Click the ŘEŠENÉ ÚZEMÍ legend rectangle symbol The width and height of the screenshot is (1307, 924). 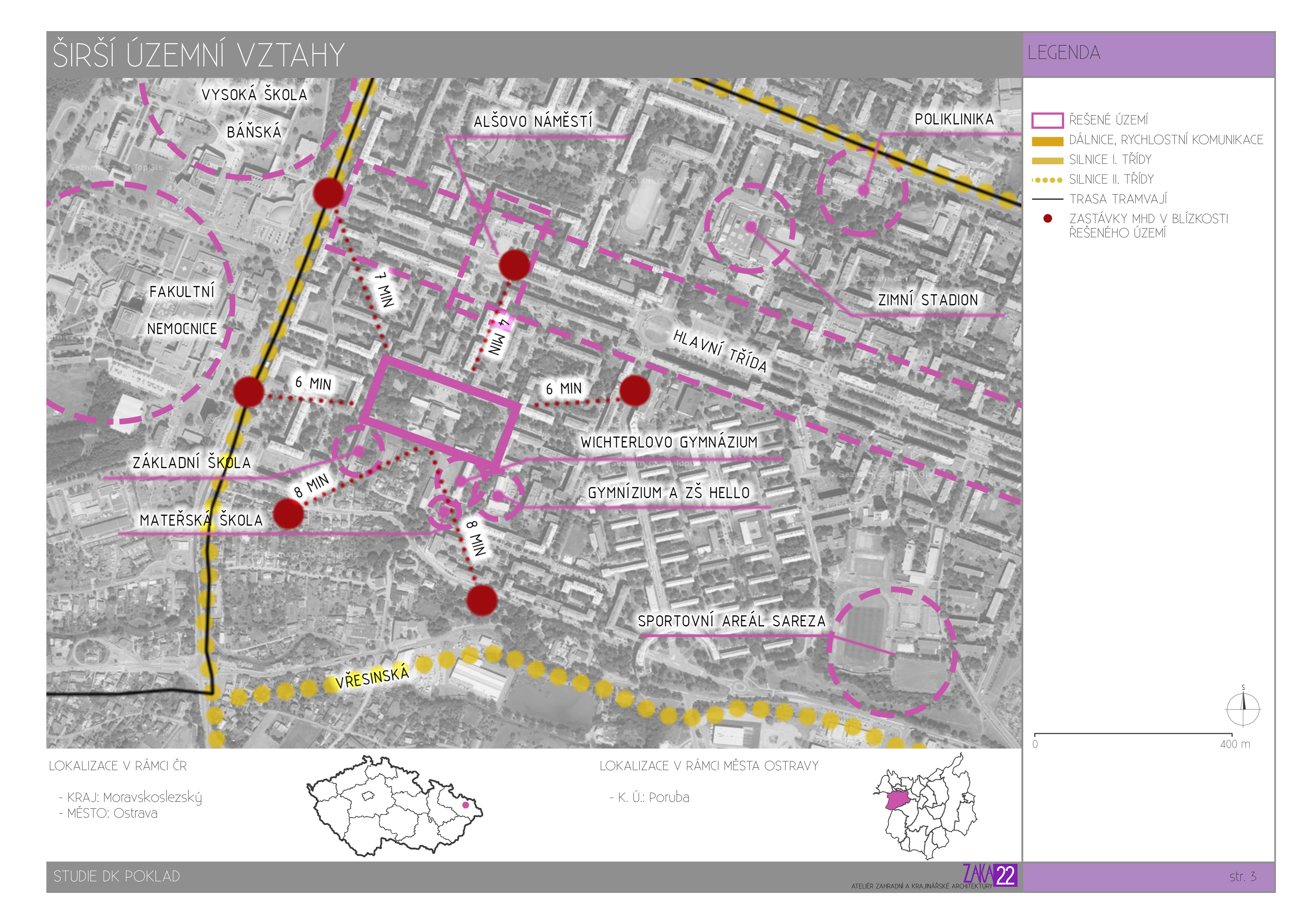tap(1047, 121)
